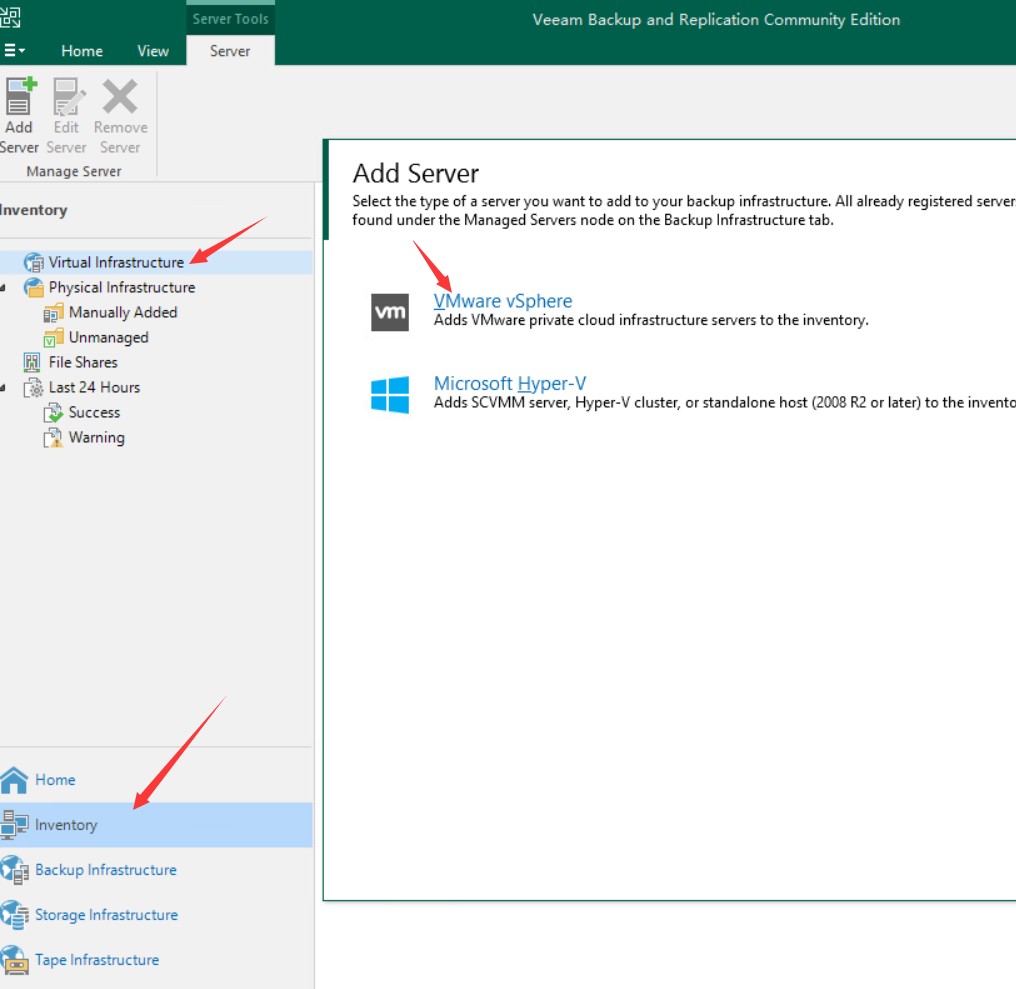Click the Edit Server ribbon icon
Image resolution: width=1016 pixels, height=989 pixels.
pos(67,97)
